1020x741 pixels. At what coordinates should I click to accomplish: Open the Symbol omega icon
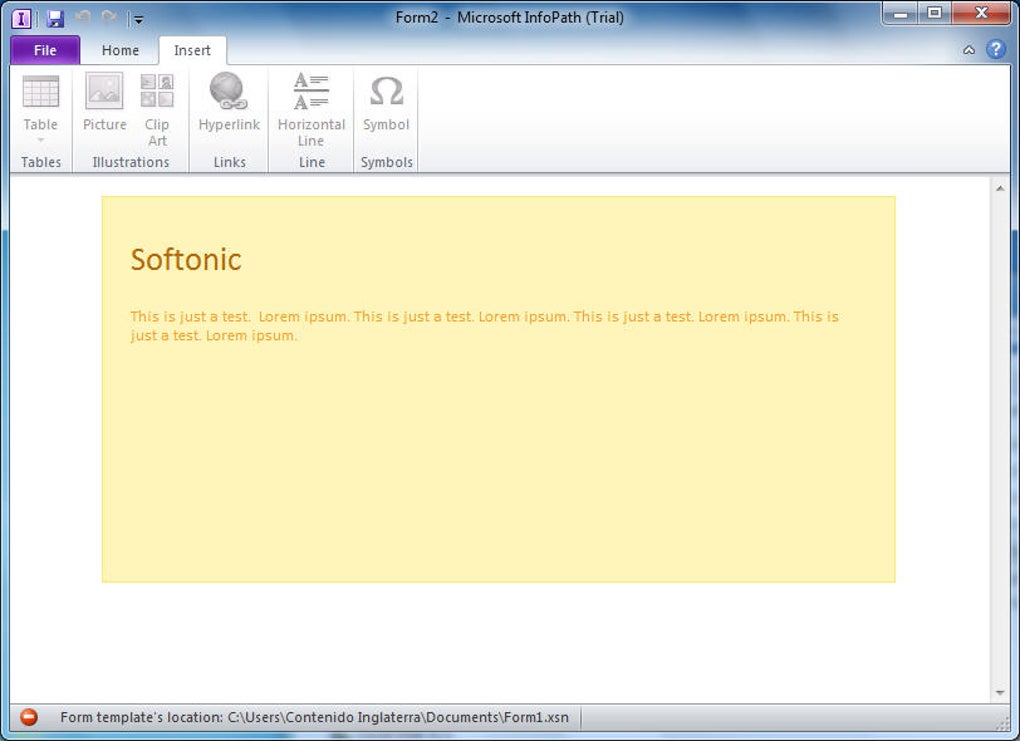pyautogui.click(x=386, y=103)
